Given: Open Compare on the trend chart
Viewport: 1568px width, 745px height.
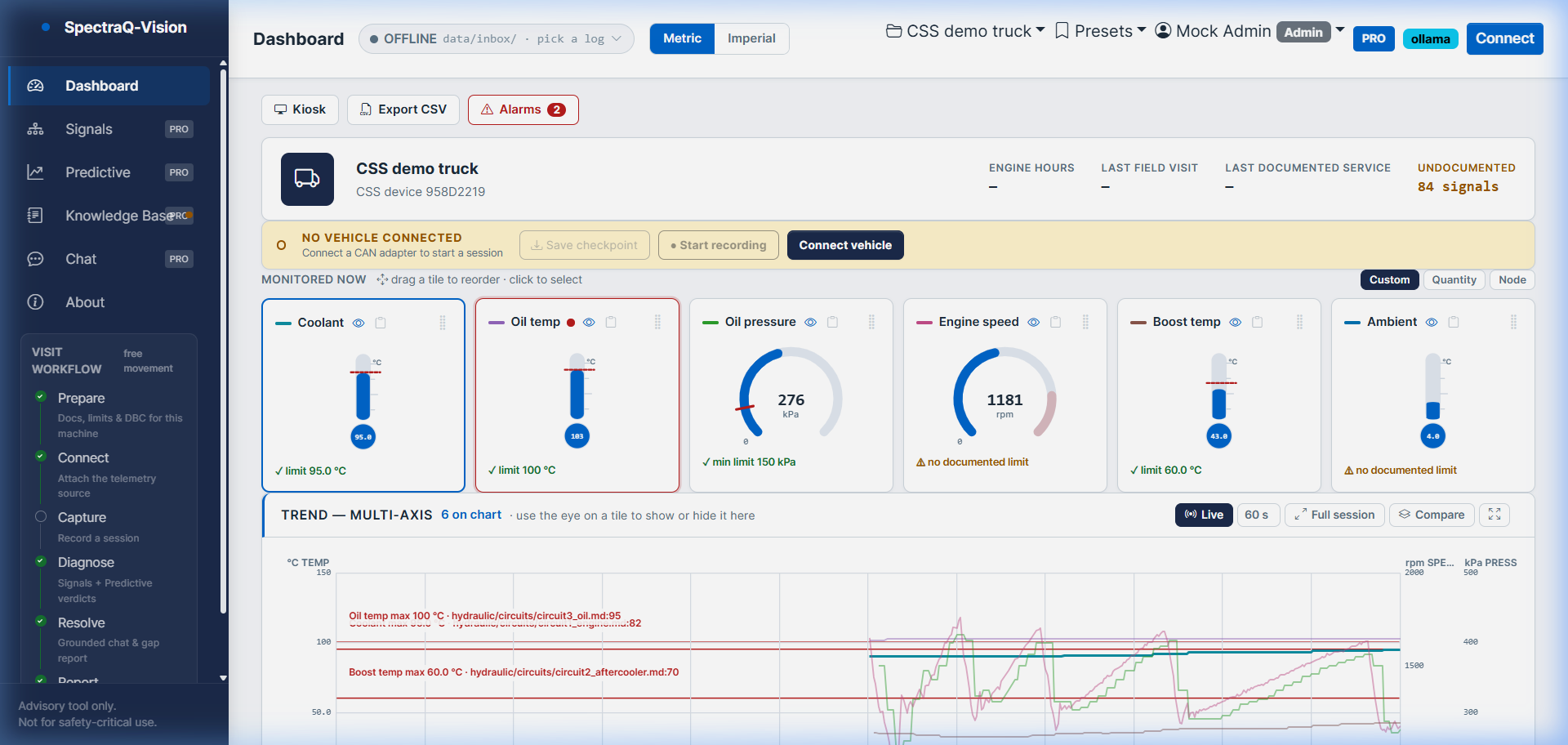Looking at the screenshot, I should [1432, 515].
